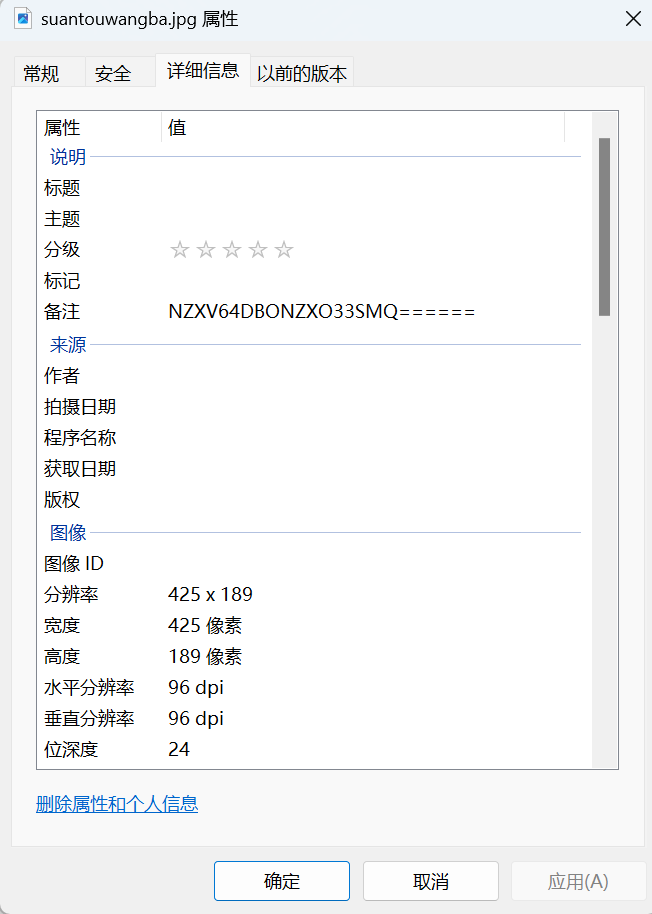Set rating to one star in 分级 row
The height and width of the screenshot is (914, 652).
179,250
